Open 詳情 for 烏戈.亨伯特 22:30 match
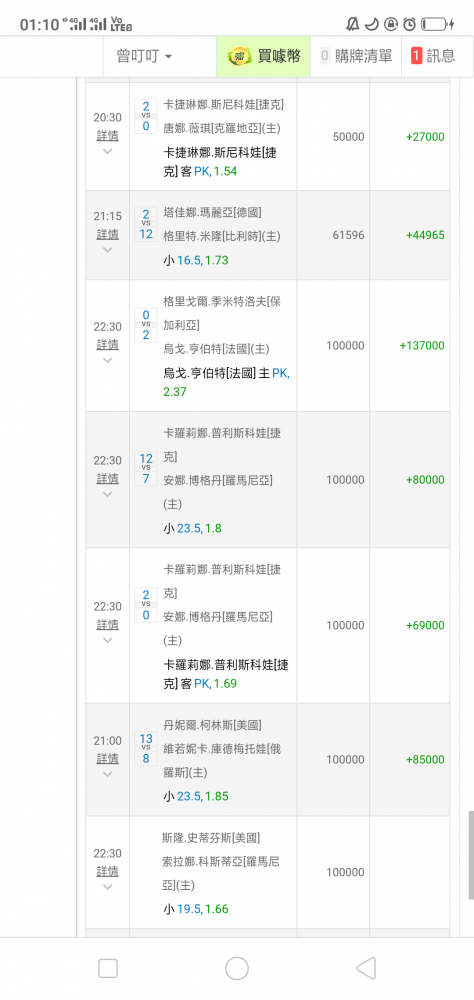 [107, 344]
